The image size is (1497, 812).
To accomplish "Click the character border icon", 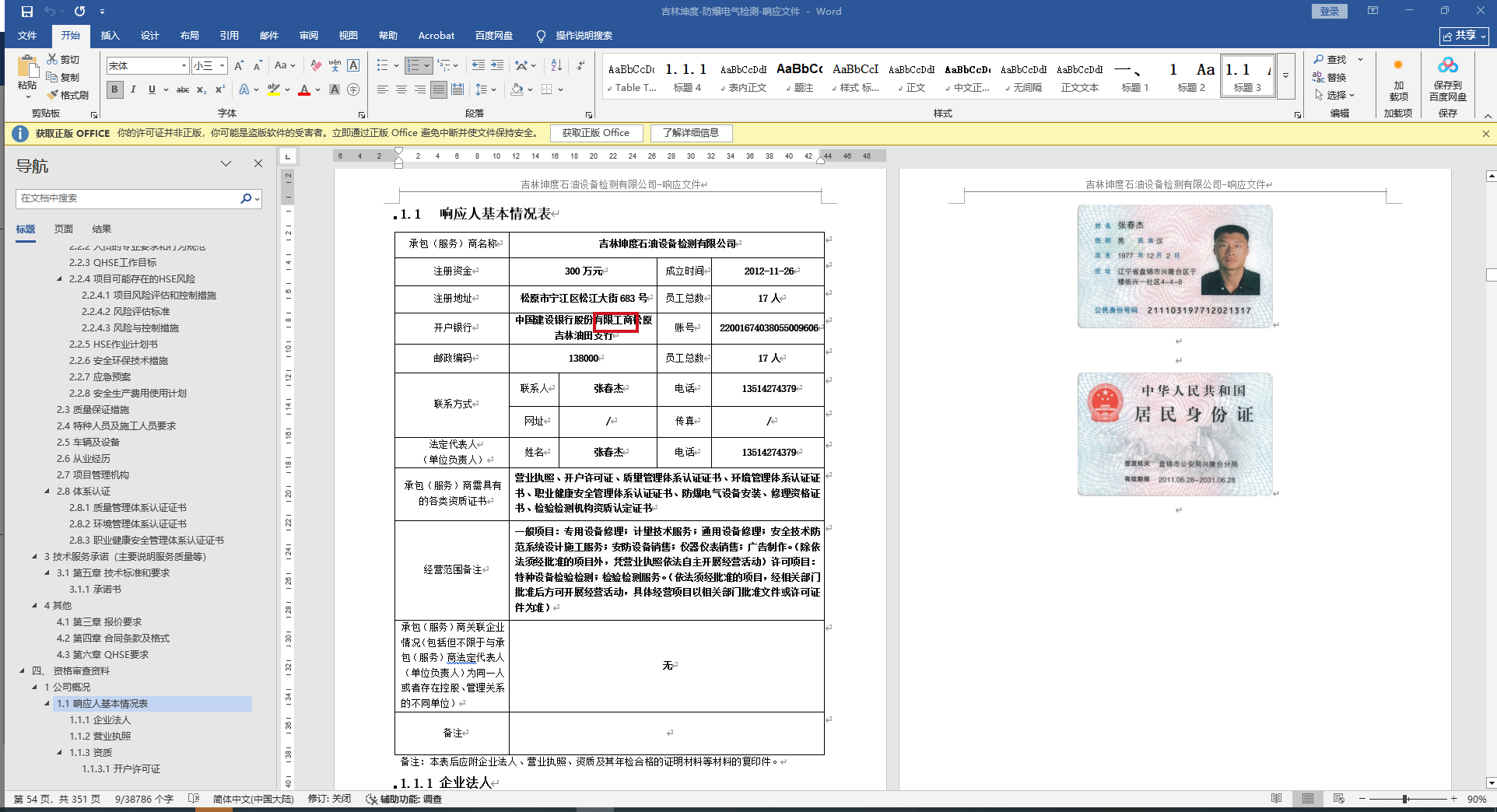I will coord(353,66).
